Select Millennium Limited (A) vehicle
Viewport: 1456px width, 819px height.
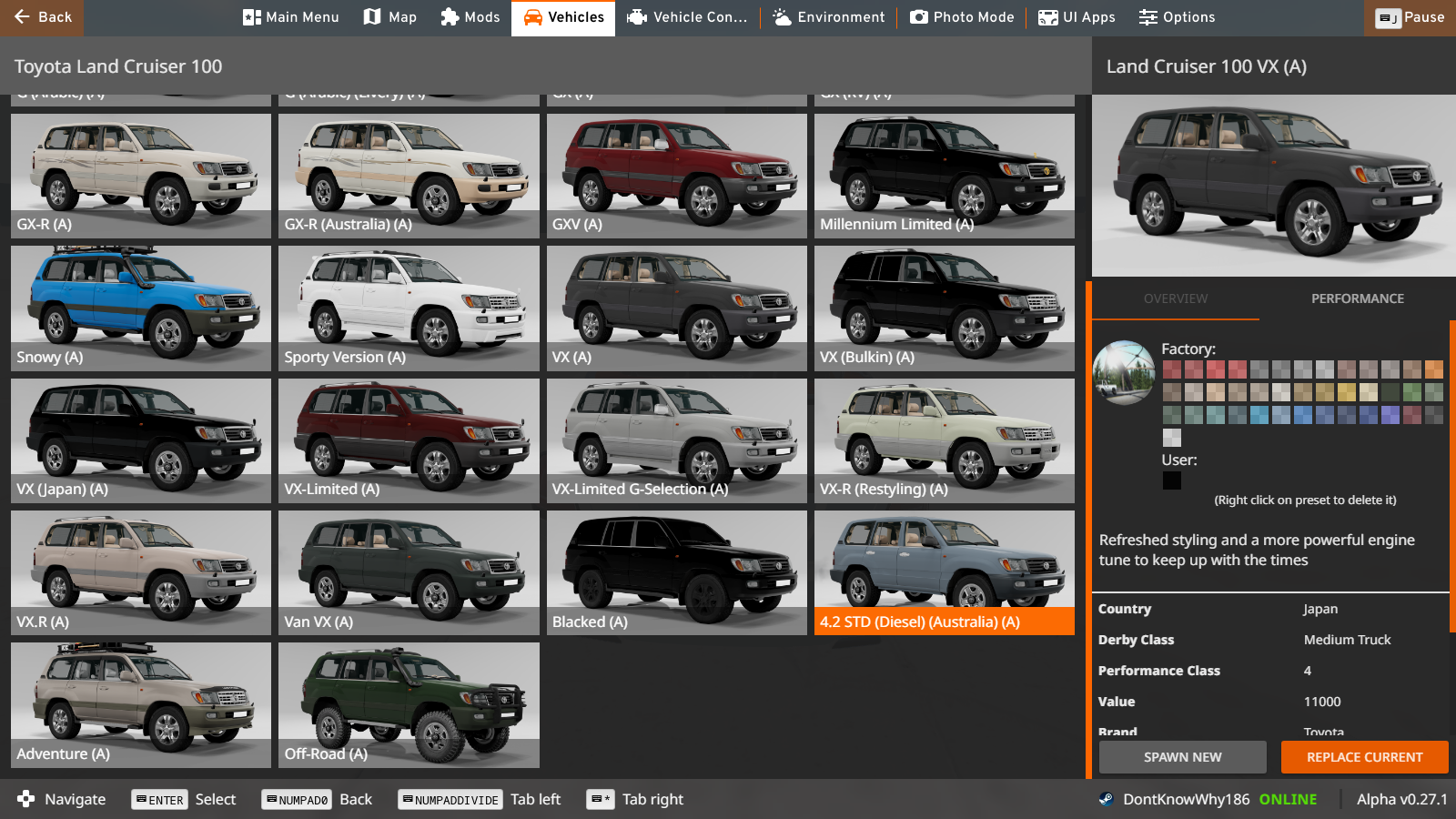click(x=945, y=176)
